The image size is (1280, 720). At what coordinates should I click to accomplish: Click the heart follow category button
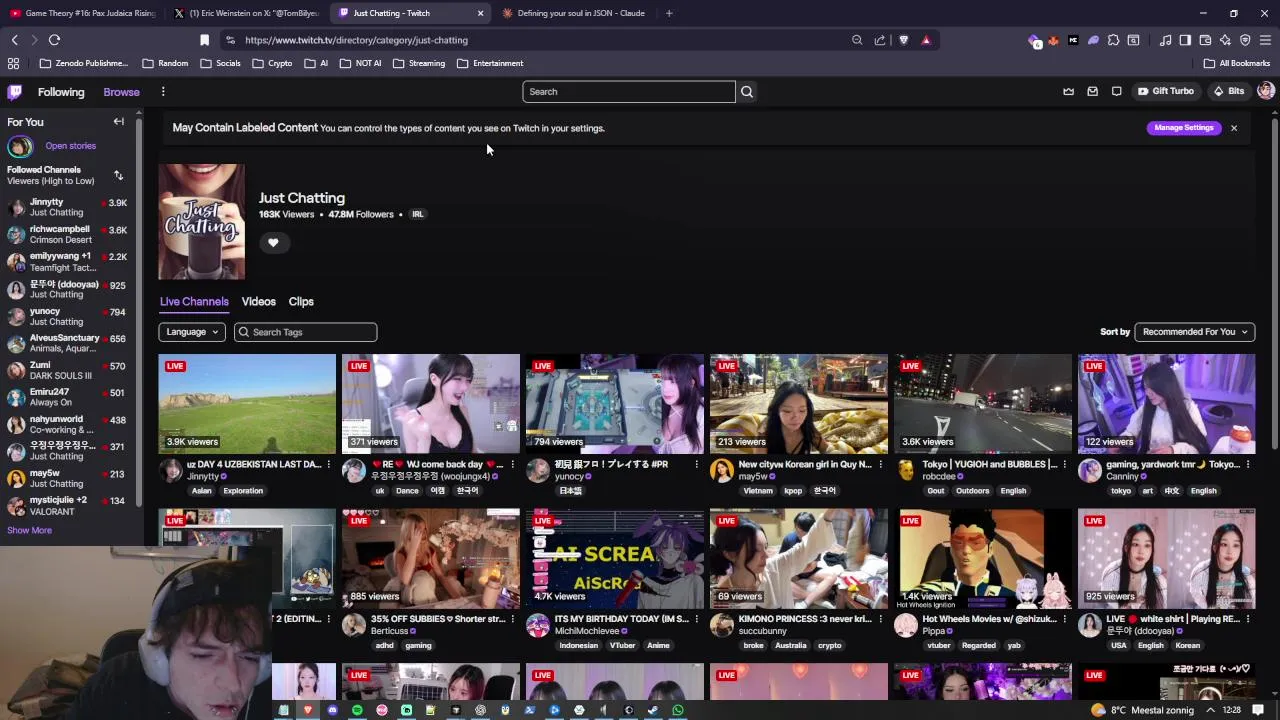point(273,242)
